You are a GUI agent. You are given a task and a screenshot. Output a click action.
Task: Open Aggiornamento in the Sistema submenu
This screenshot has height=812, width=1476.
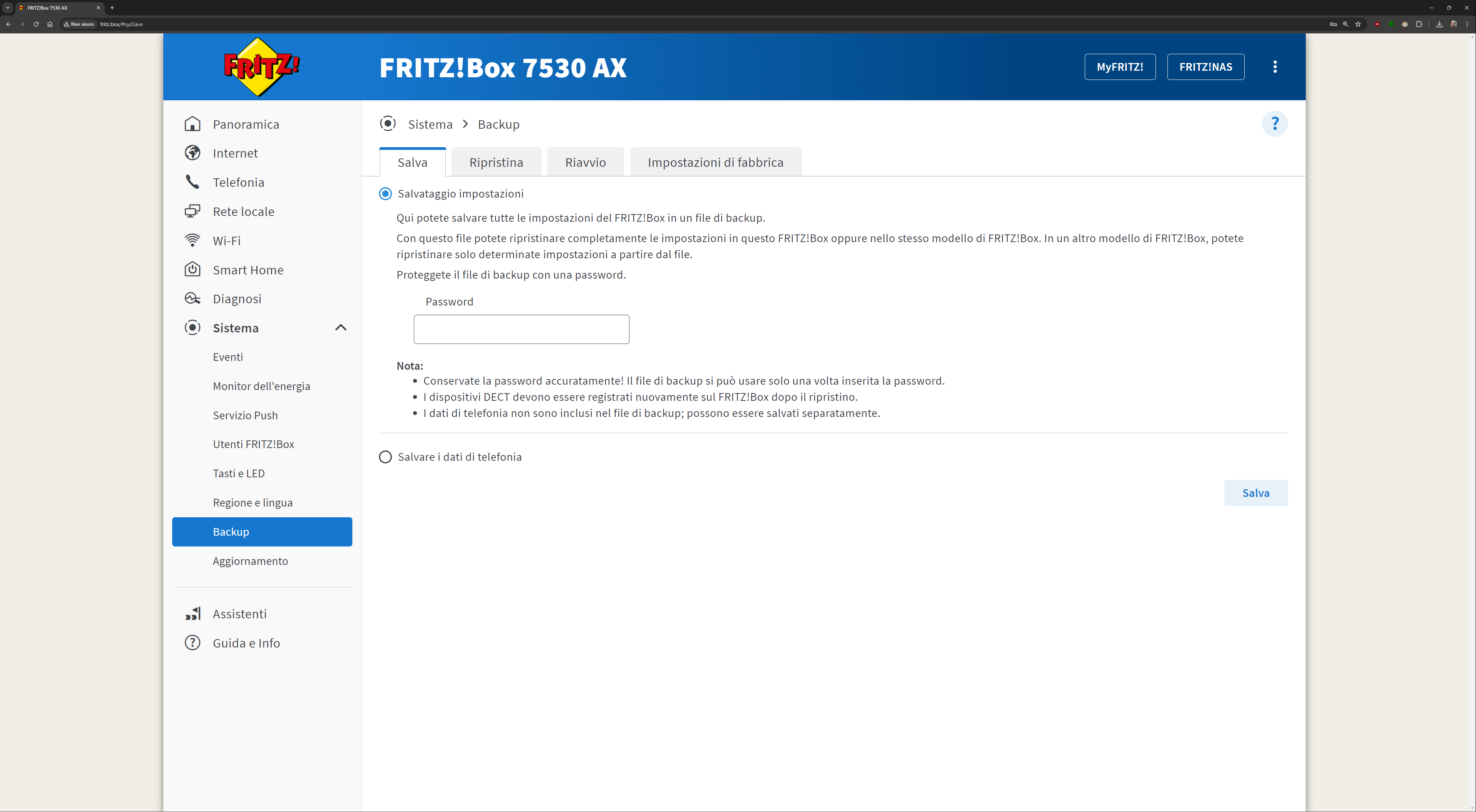point(251,561)
